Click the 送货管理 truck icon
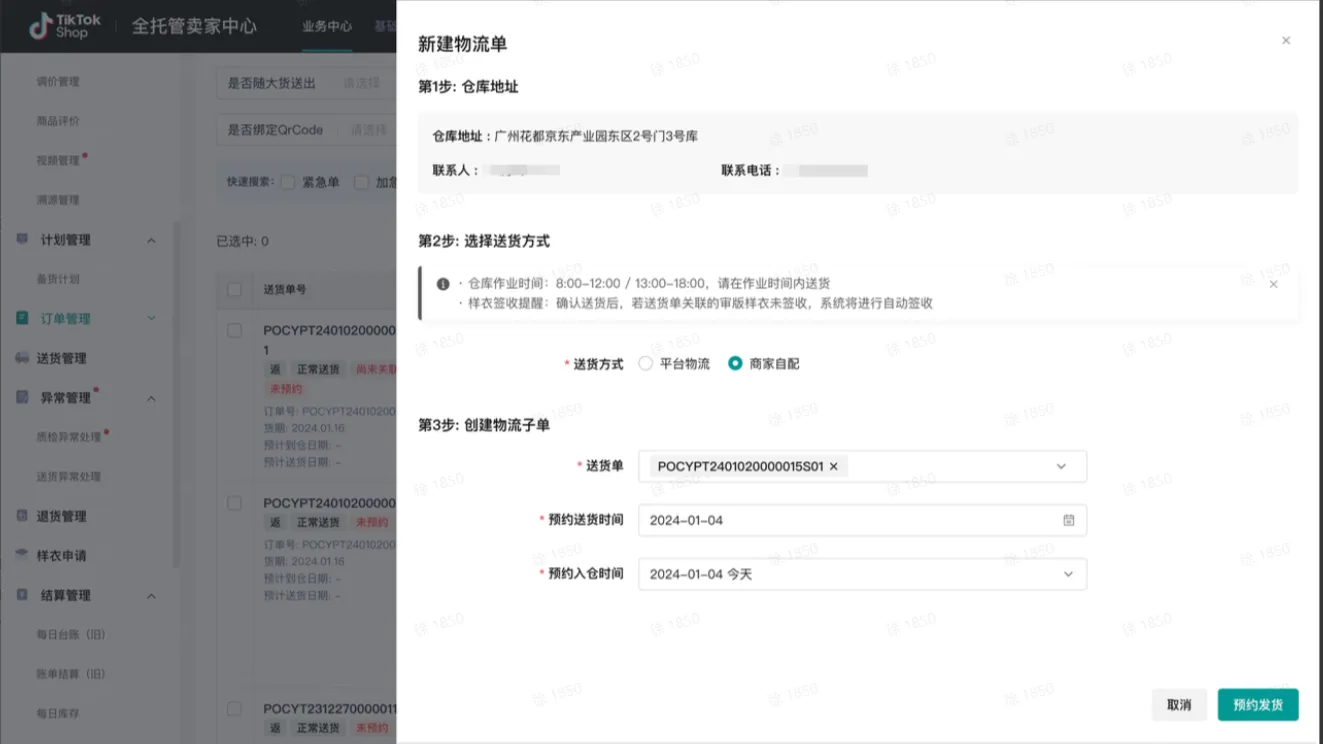Image resolution: width=1323 pixels, height=744 pixels. (22, 358)
